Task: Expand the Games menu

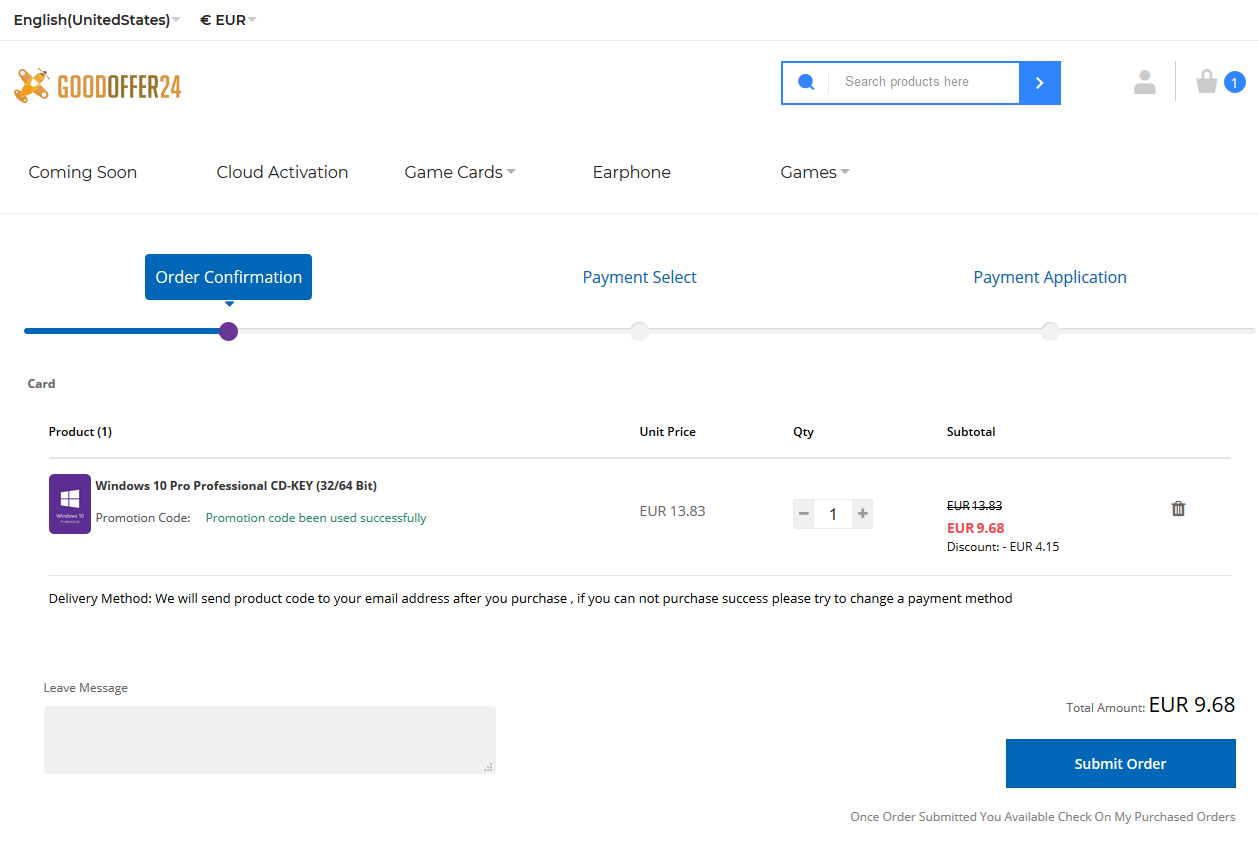Action: (815, 172)
